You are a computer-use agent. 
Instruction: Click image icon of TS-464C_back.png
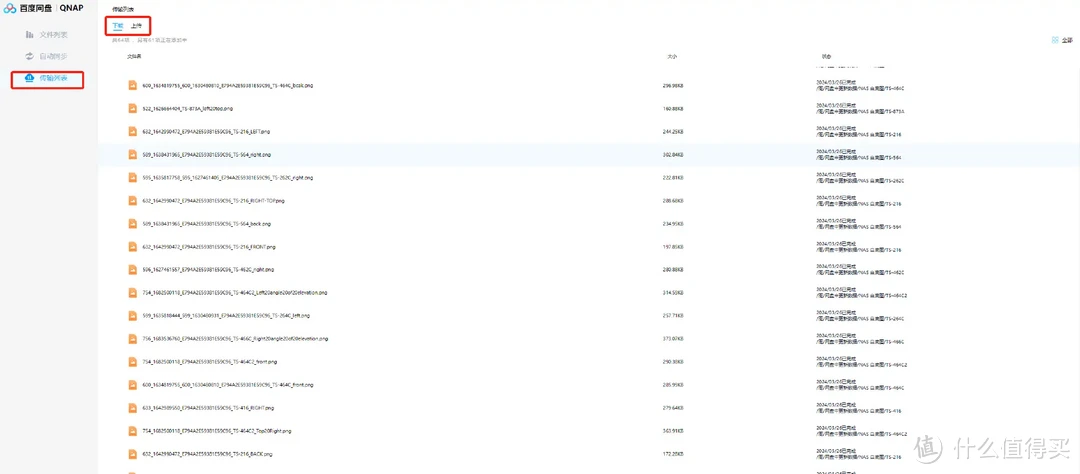[134, 85]
